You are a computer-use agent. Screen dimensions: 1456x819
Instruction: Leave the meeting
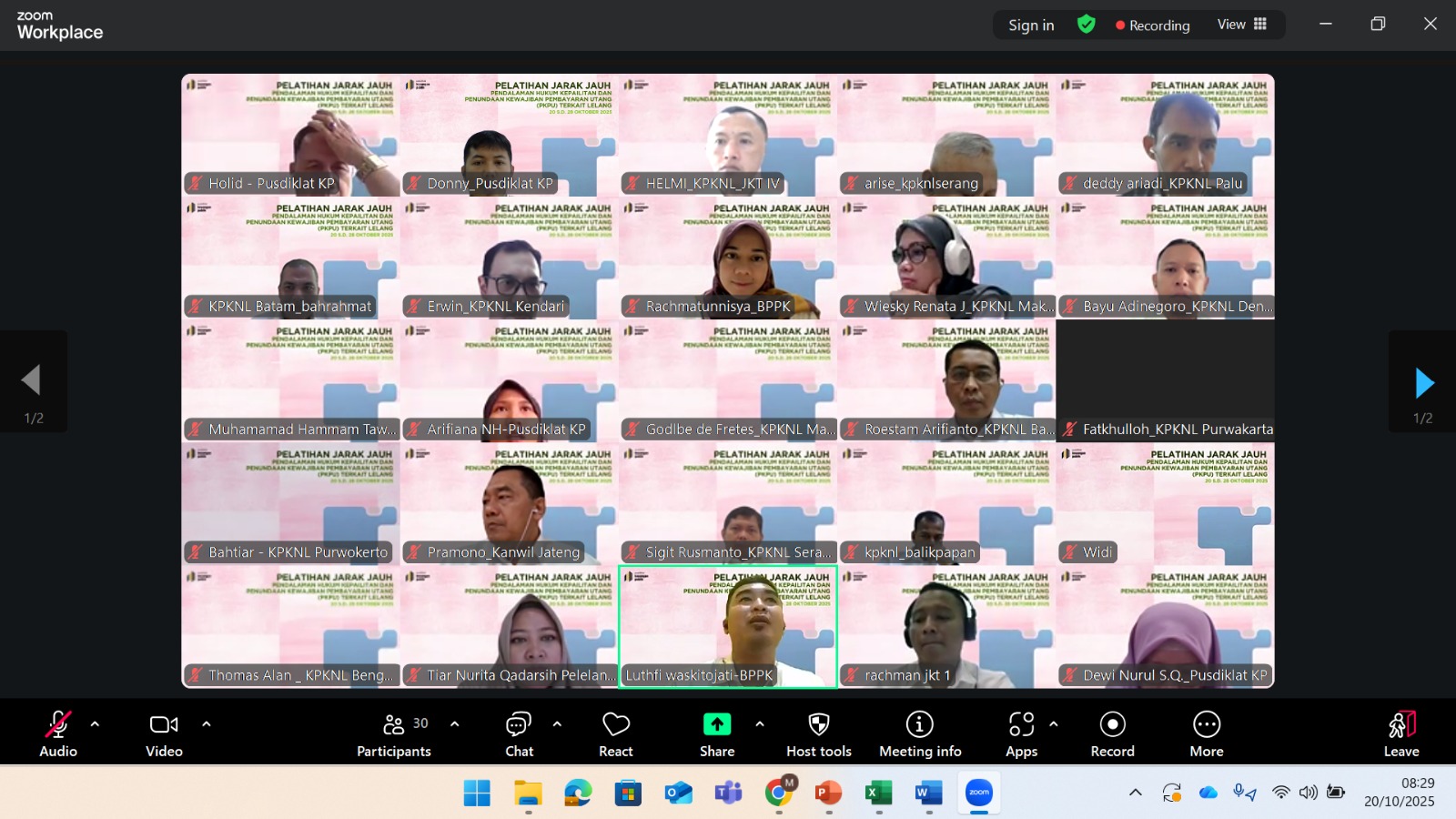click(x=1400, y=733)
